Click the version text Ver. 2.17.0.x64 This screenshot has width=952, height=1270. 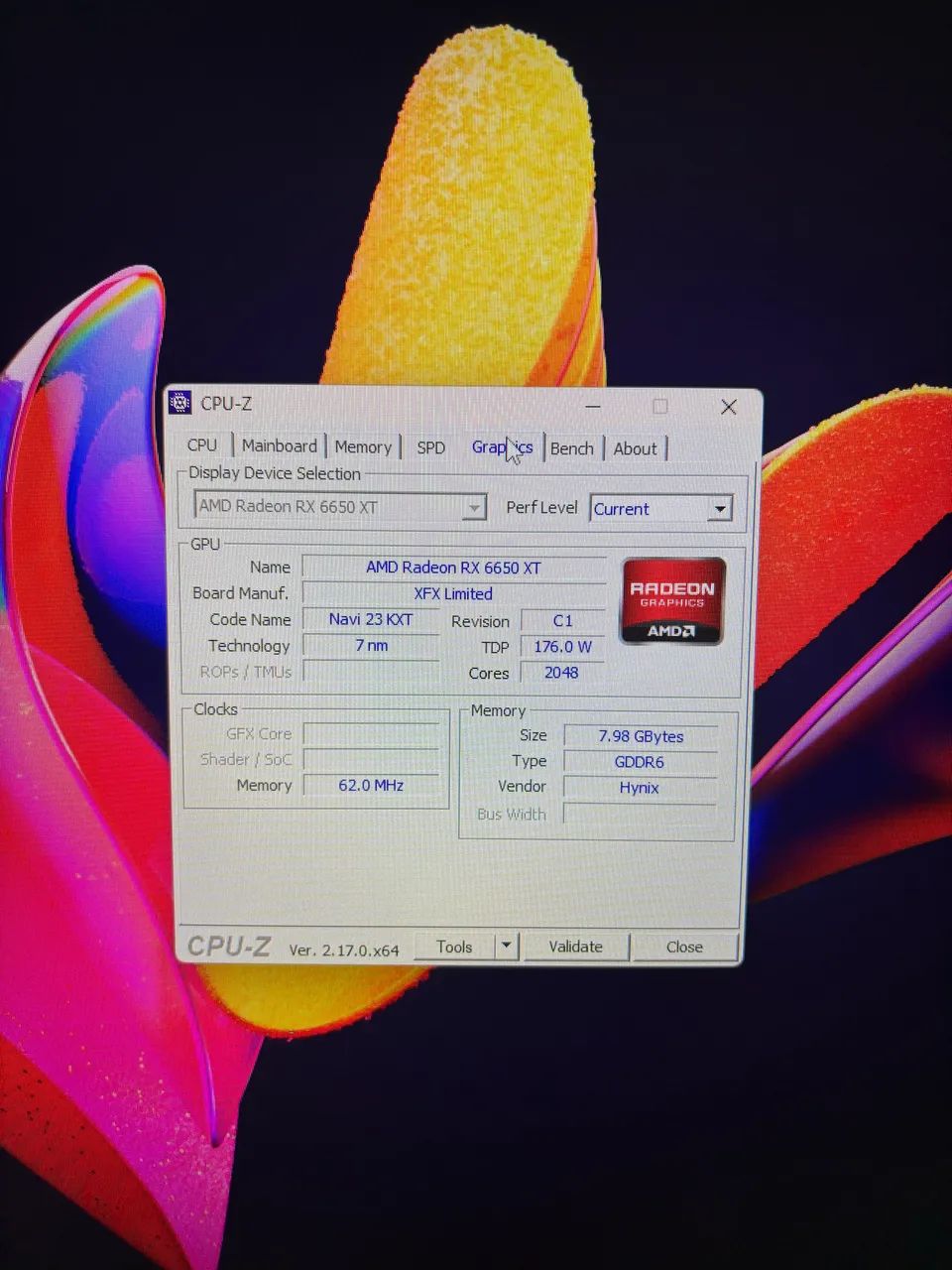(343, 950)
